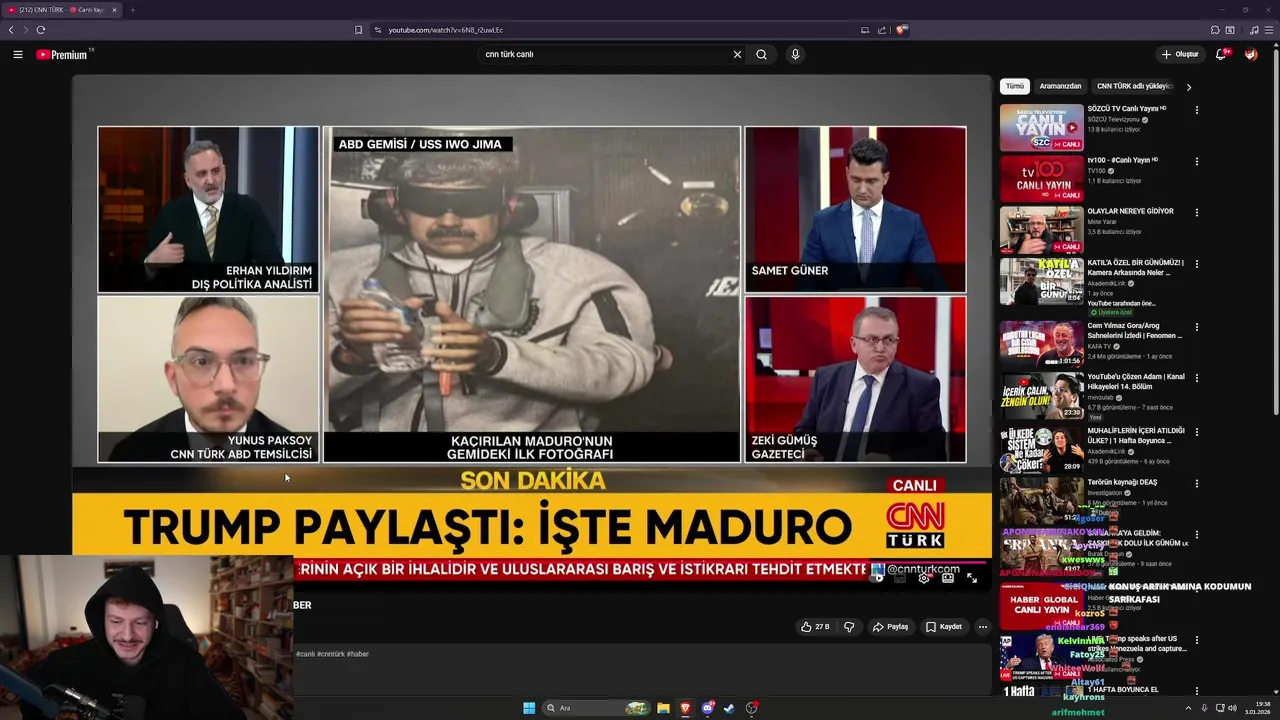Open the media control music-note icon

(x=1254, y=30)
